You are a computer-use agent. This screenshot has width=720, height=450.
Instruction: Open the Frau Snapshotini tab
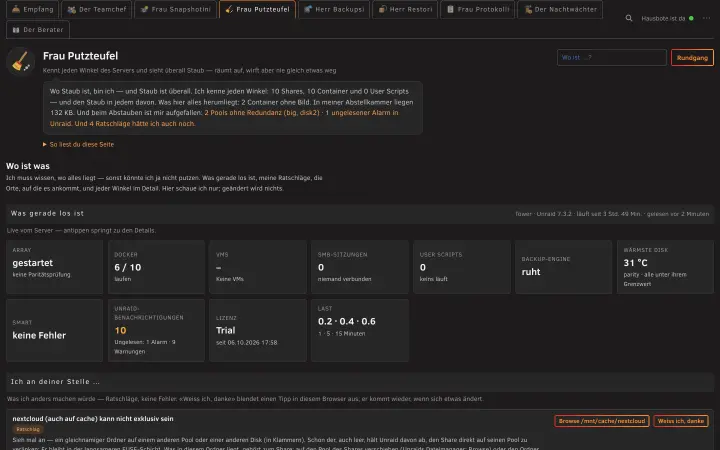tap(175, 9)
